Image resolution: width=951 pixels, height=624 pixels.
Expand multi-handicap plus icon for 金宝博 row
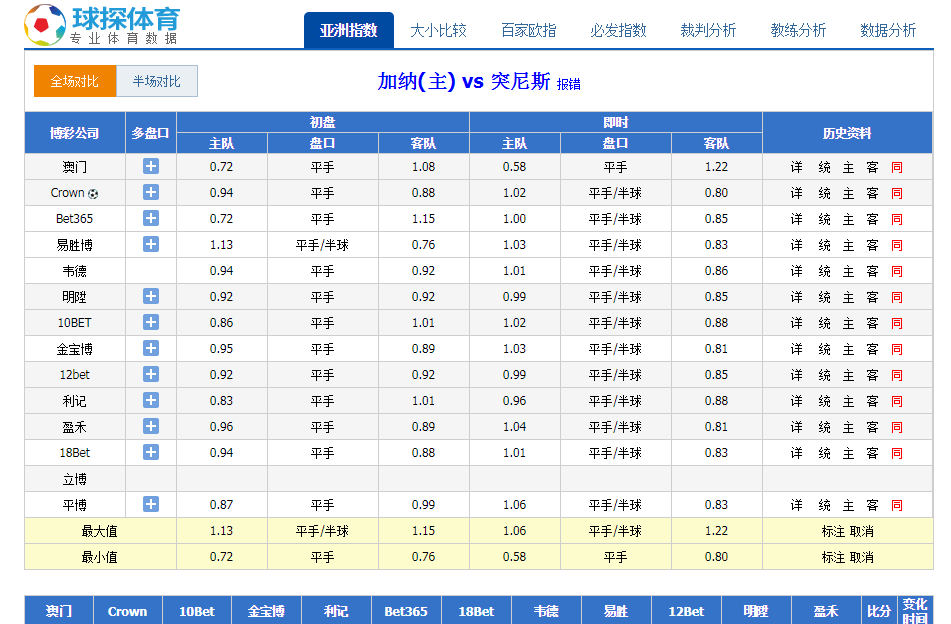(151, 348)
